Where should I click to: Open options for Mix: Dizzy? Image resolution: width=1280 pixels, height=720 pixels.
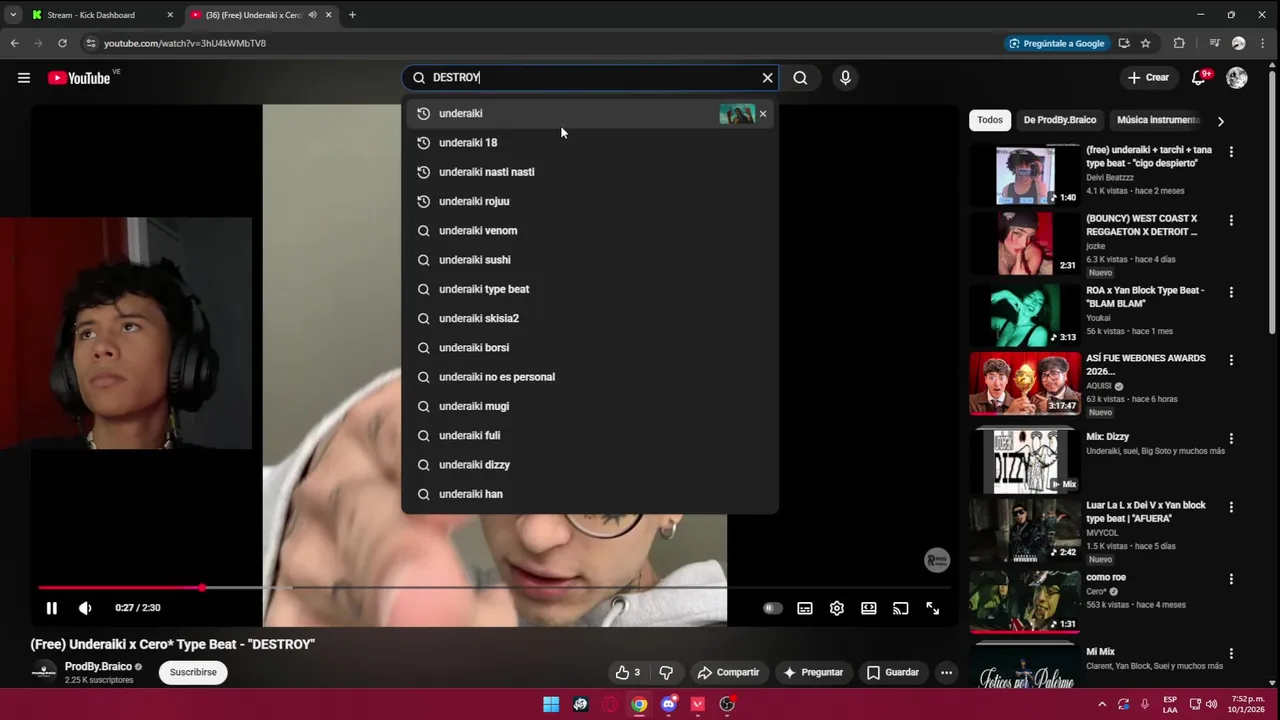[x=1231, y=439]
